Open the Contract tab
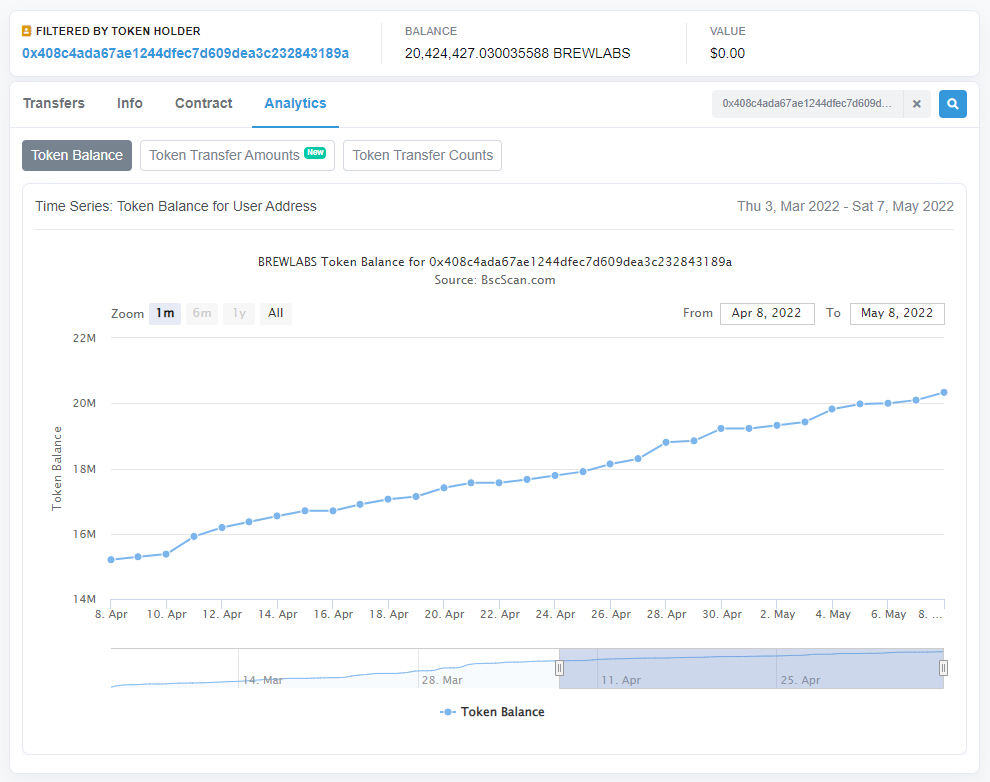This screenshot has width=990, height=782. (203, 103)
